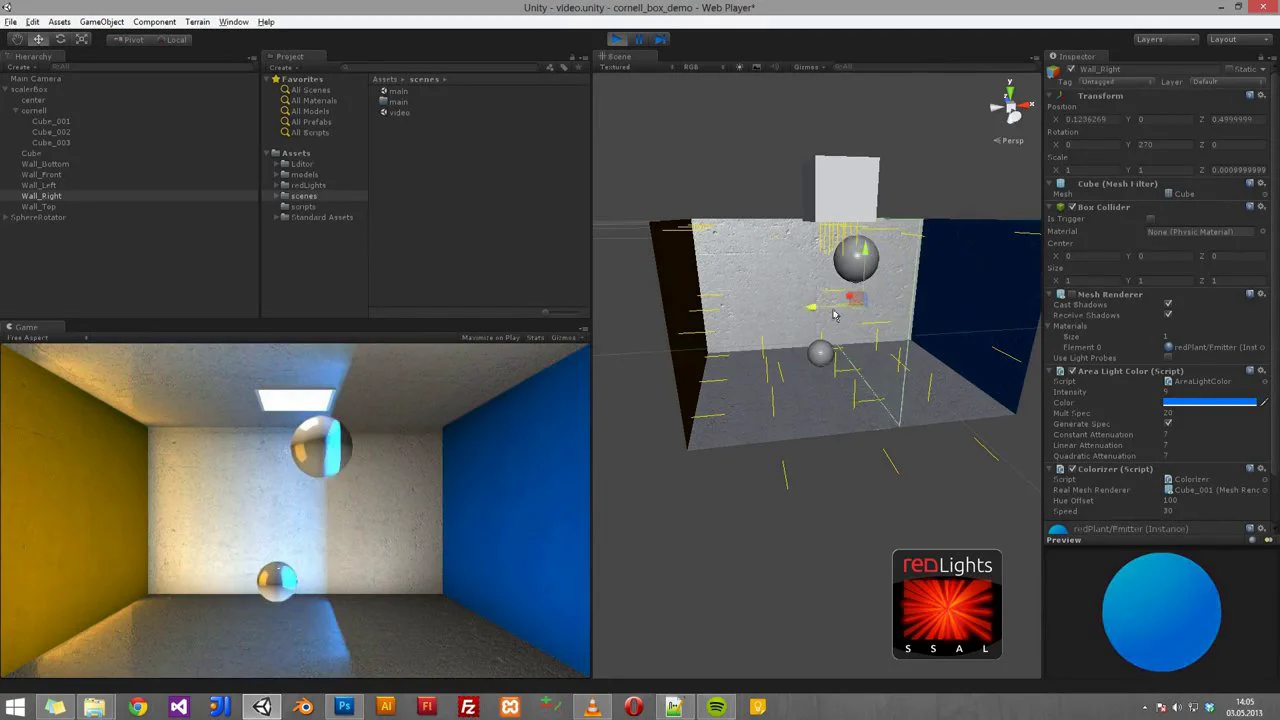Toggle Wall_Right active checkbox in Inspector
Screen dimensions: 1280x720
click(x=1071, y=69)
